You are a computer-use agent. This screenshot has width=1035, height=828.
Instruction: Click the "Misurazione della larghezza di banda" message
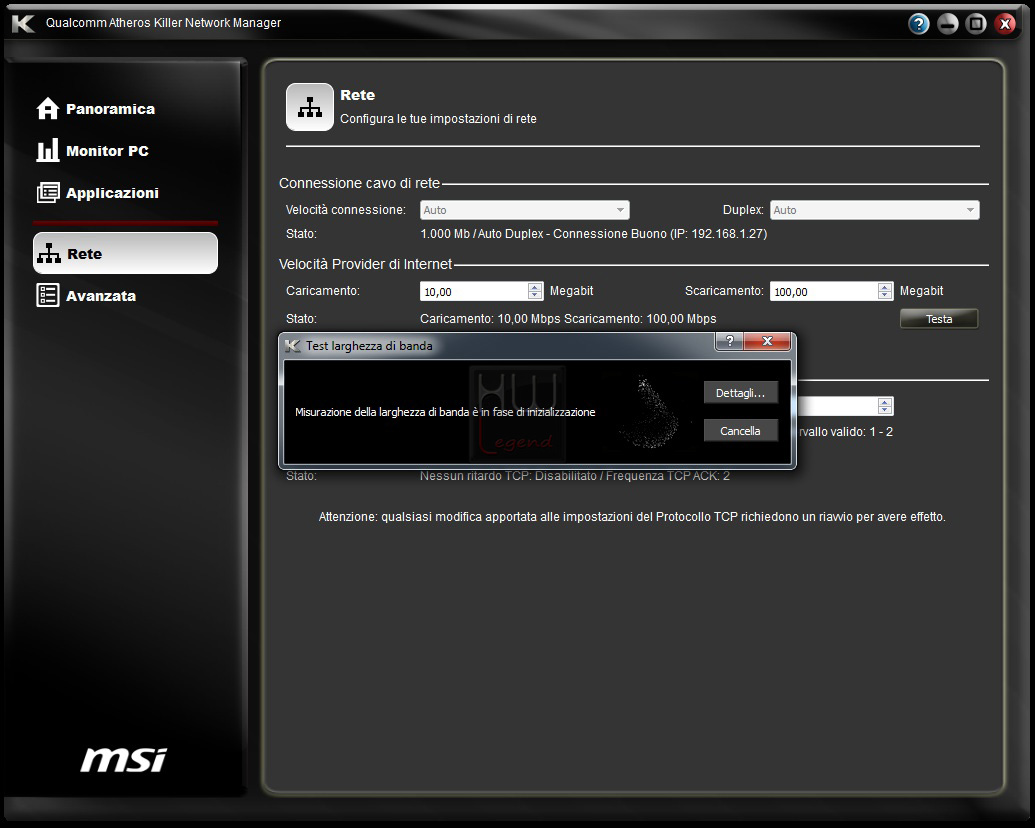click(445, 412)
